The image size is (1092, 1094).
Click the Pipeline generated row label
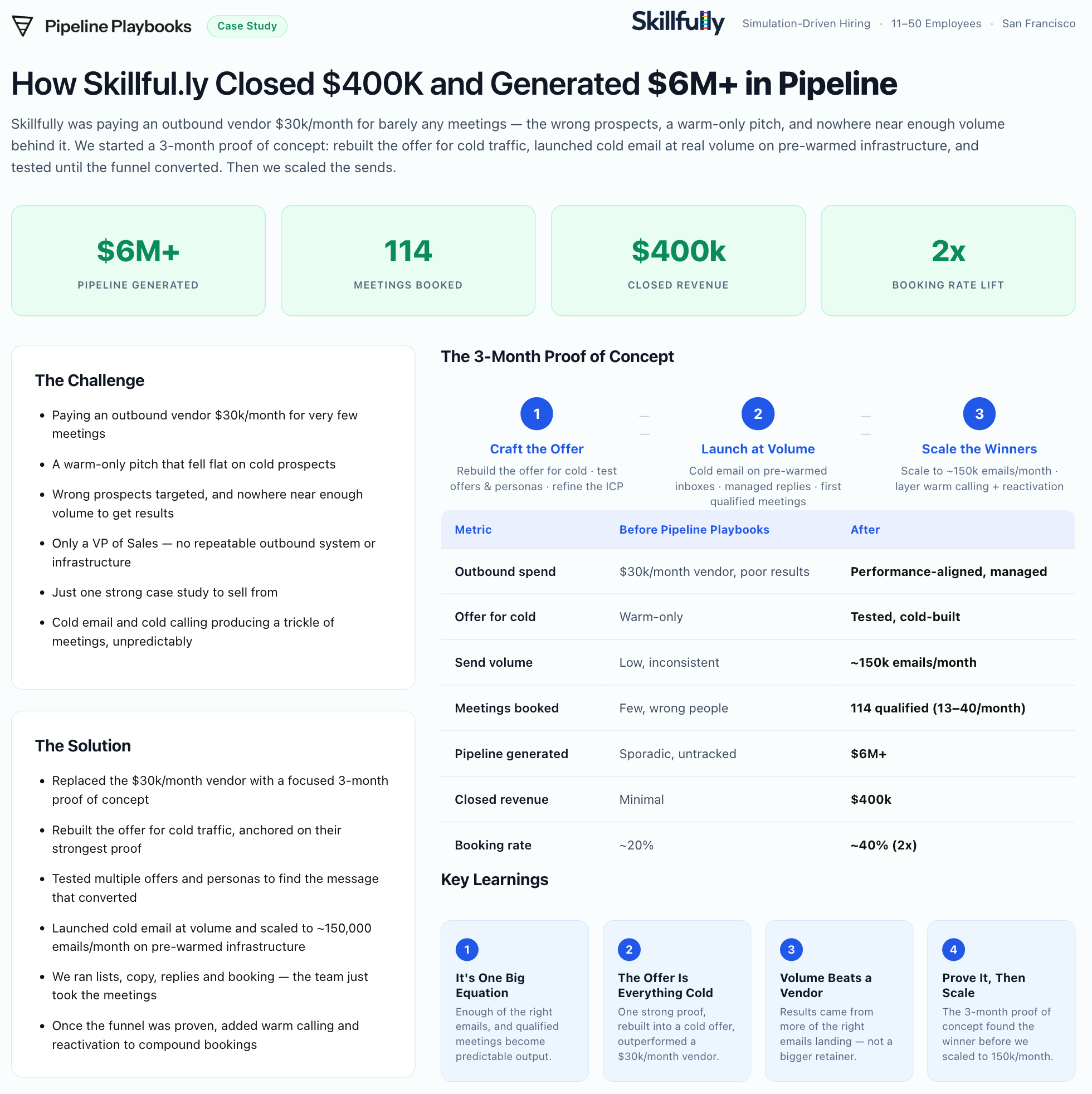tap(511, 754)
